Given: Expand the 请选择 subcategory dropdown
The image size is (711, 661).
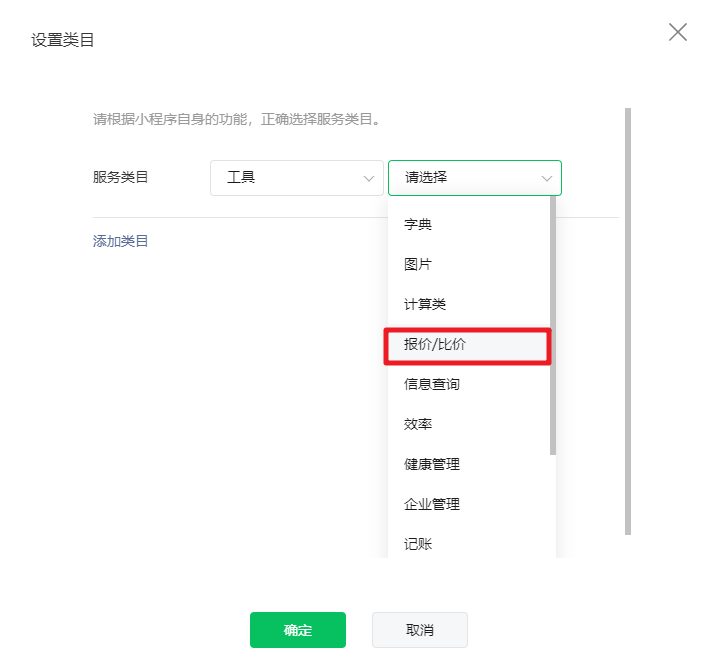Looking at the screenshot, I should 475,178.
